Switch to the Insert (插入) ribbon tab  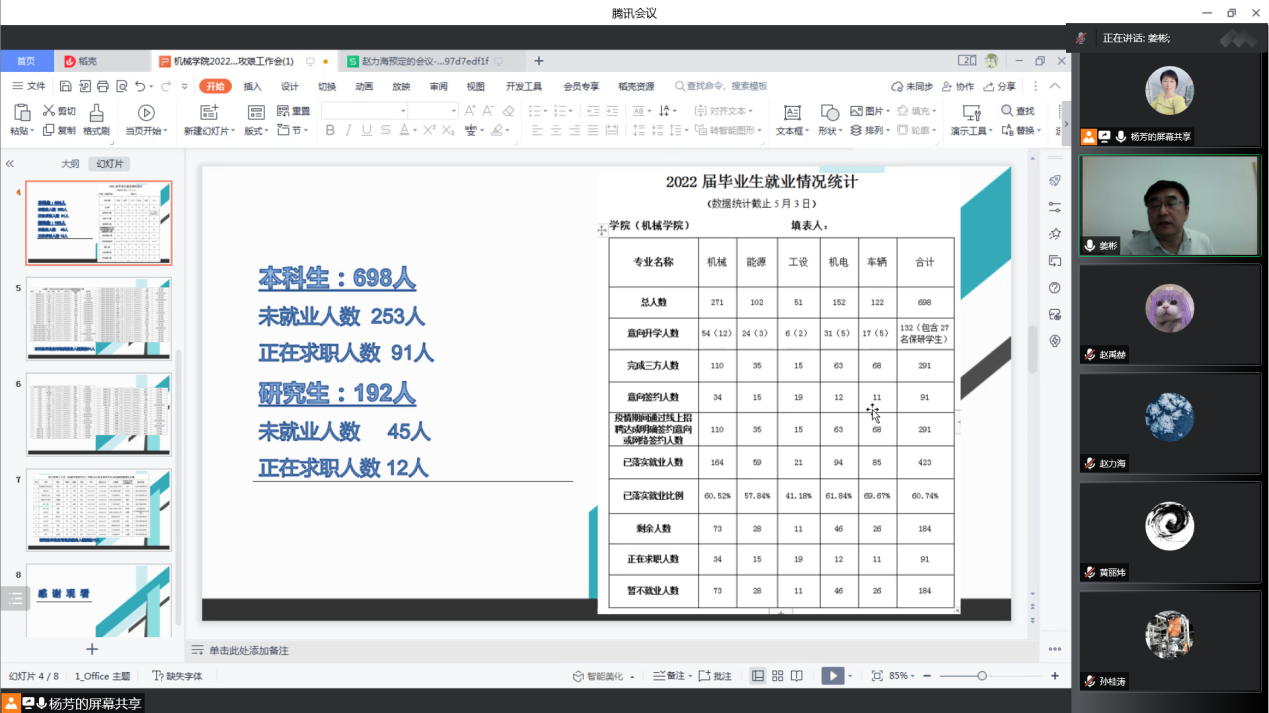click(252, 87)
